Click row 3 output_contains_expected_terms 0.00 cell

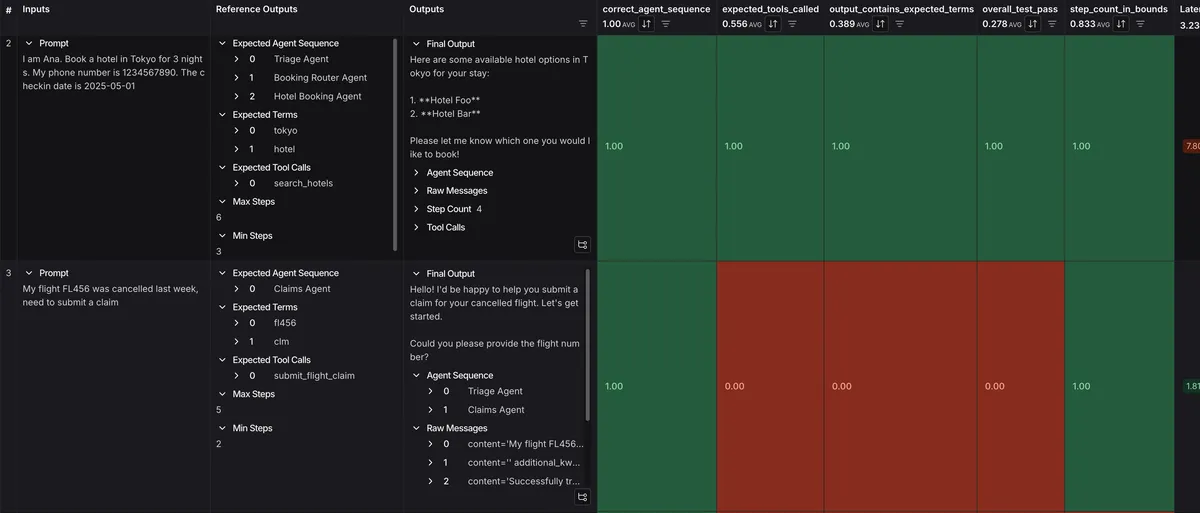900,386
